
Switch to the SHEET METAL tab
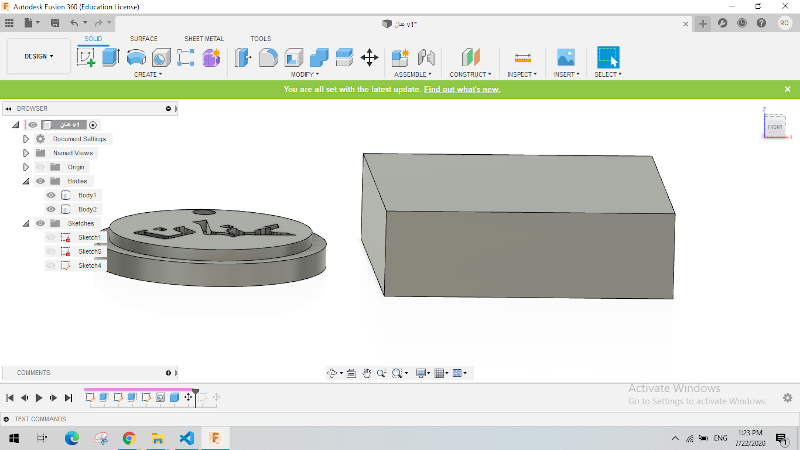pyautogui.click(x=204, y=39)
